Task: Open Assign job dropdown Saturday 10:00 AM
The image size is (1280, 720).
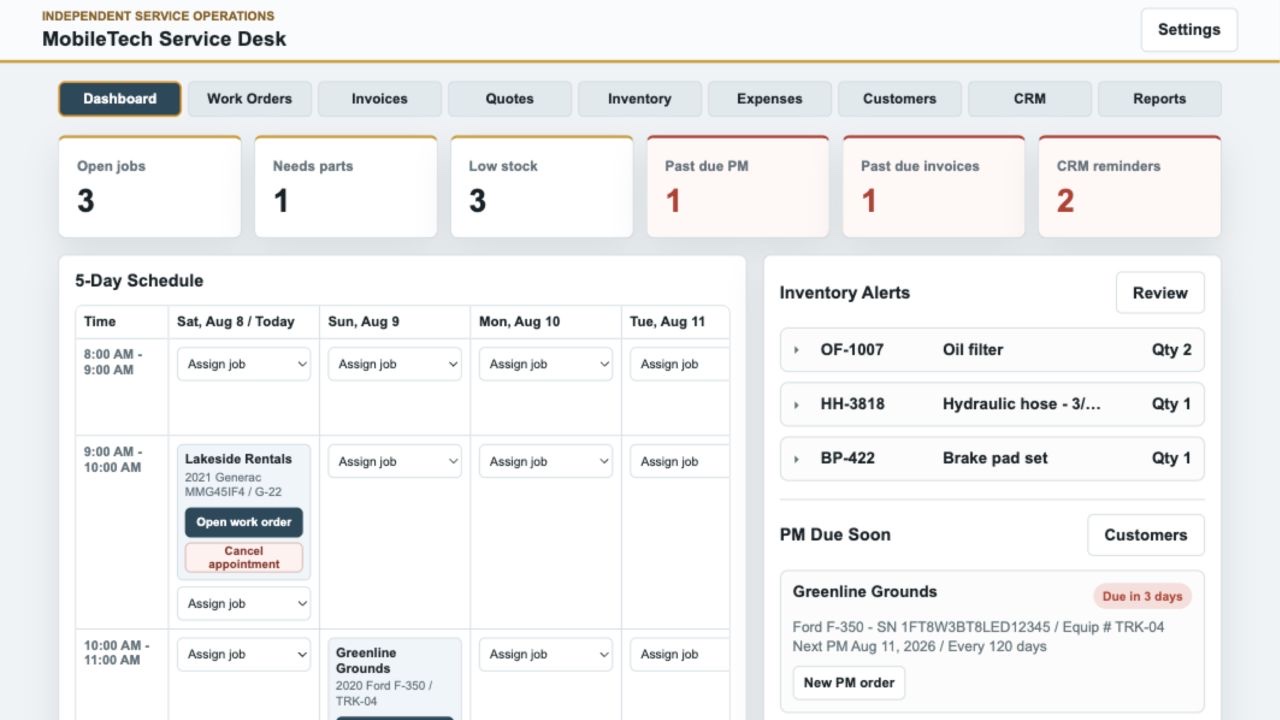Action: (244, 654)
